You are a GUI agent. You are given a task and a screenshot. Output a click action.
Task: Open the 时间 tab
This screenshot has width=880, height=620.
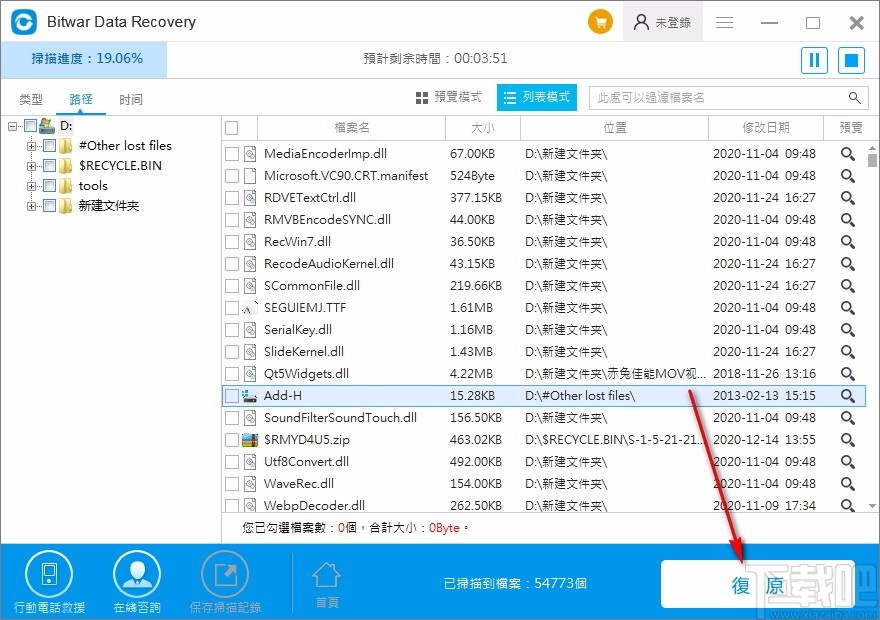131,98
